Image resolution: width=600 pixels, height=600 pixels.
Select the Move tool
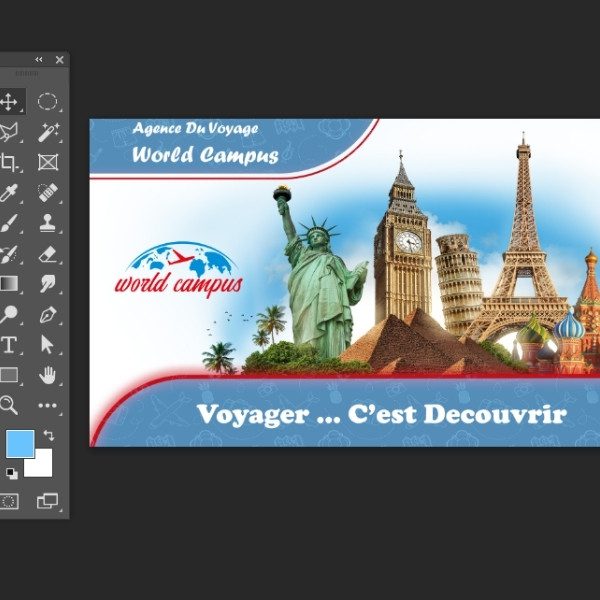(x=9, y=101)
